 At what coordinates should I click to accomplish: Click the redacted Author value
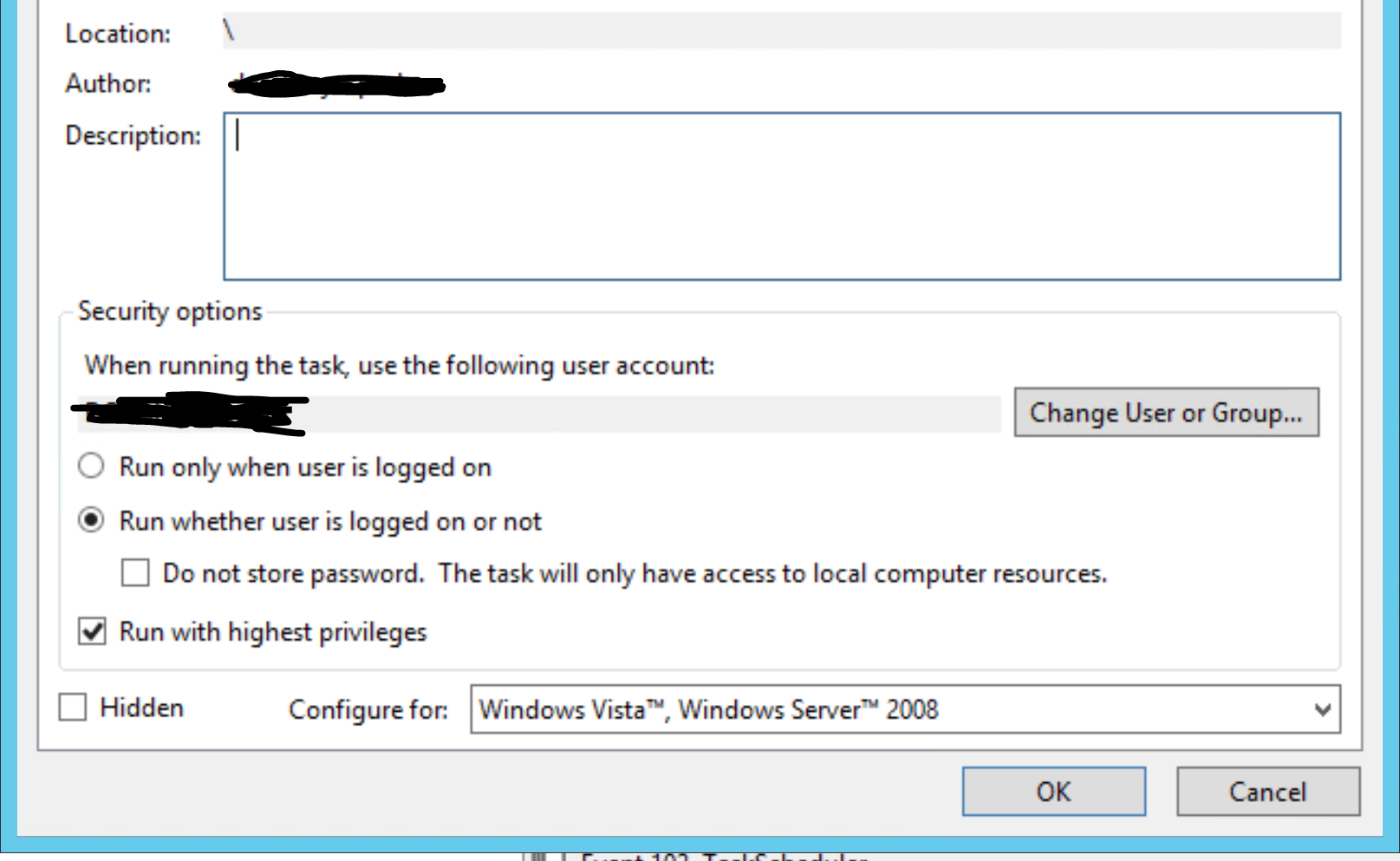[336, 84]
